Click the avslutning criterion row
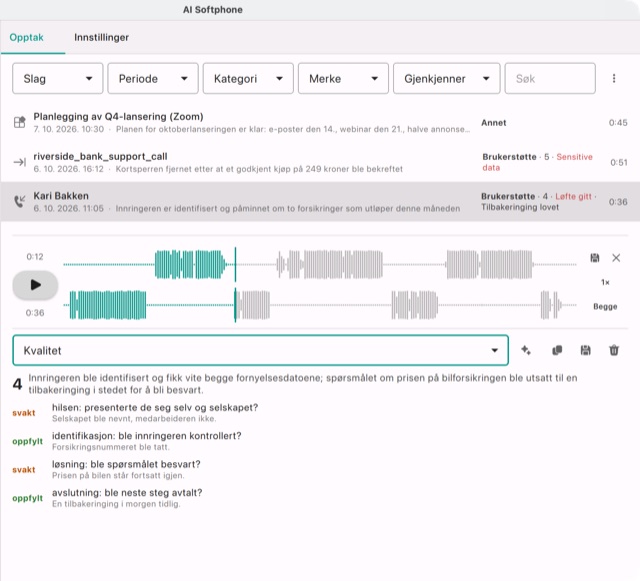 [x=320, y=498]
